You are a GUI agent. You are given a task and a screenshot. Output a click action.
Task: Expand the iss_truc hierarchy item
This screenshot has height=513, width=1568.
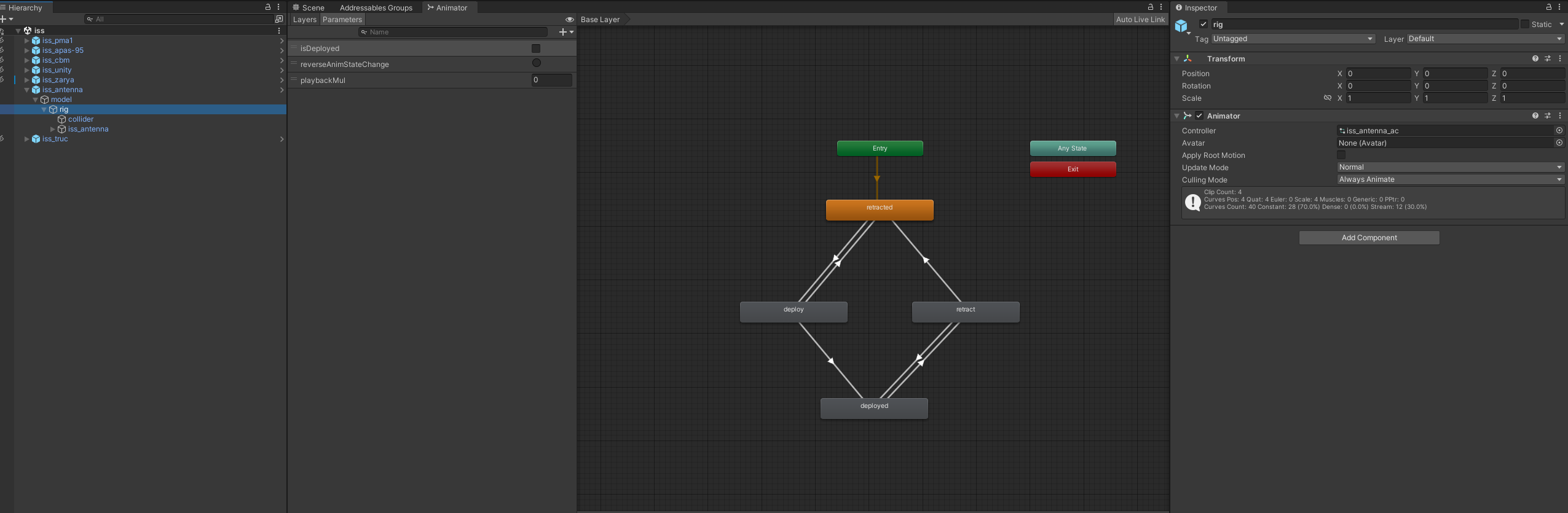point(26,139)
